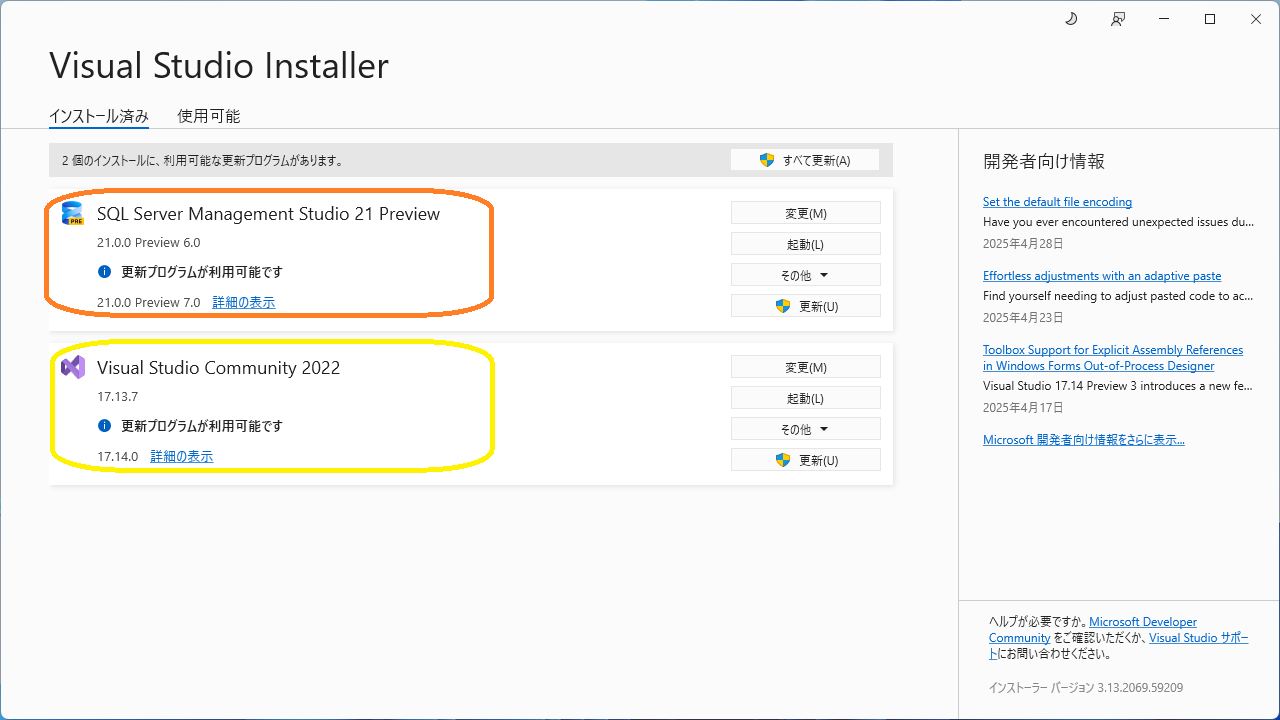Switch to the インストール済み tab
1280x720 pixels.
[99, 116]
